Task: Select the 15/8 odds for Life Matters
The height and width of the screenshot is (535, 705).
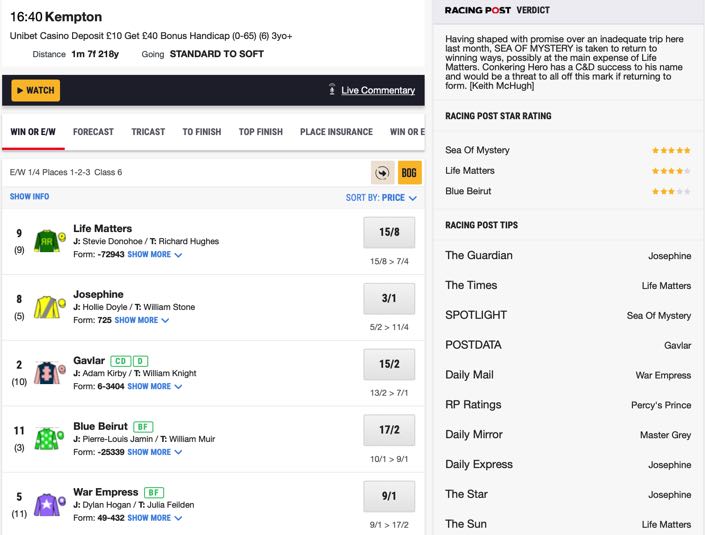Action: [x=389, y=232]
